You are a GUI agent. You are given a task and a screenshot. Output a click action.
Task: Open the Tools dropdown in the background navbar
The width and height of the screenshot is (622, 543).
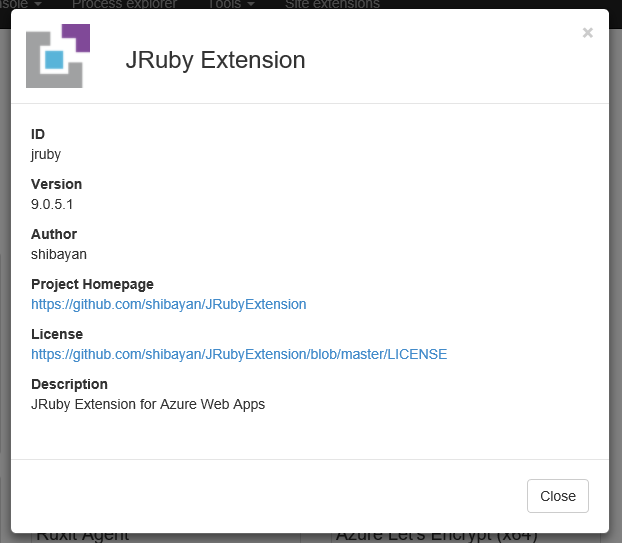(231, 4)
